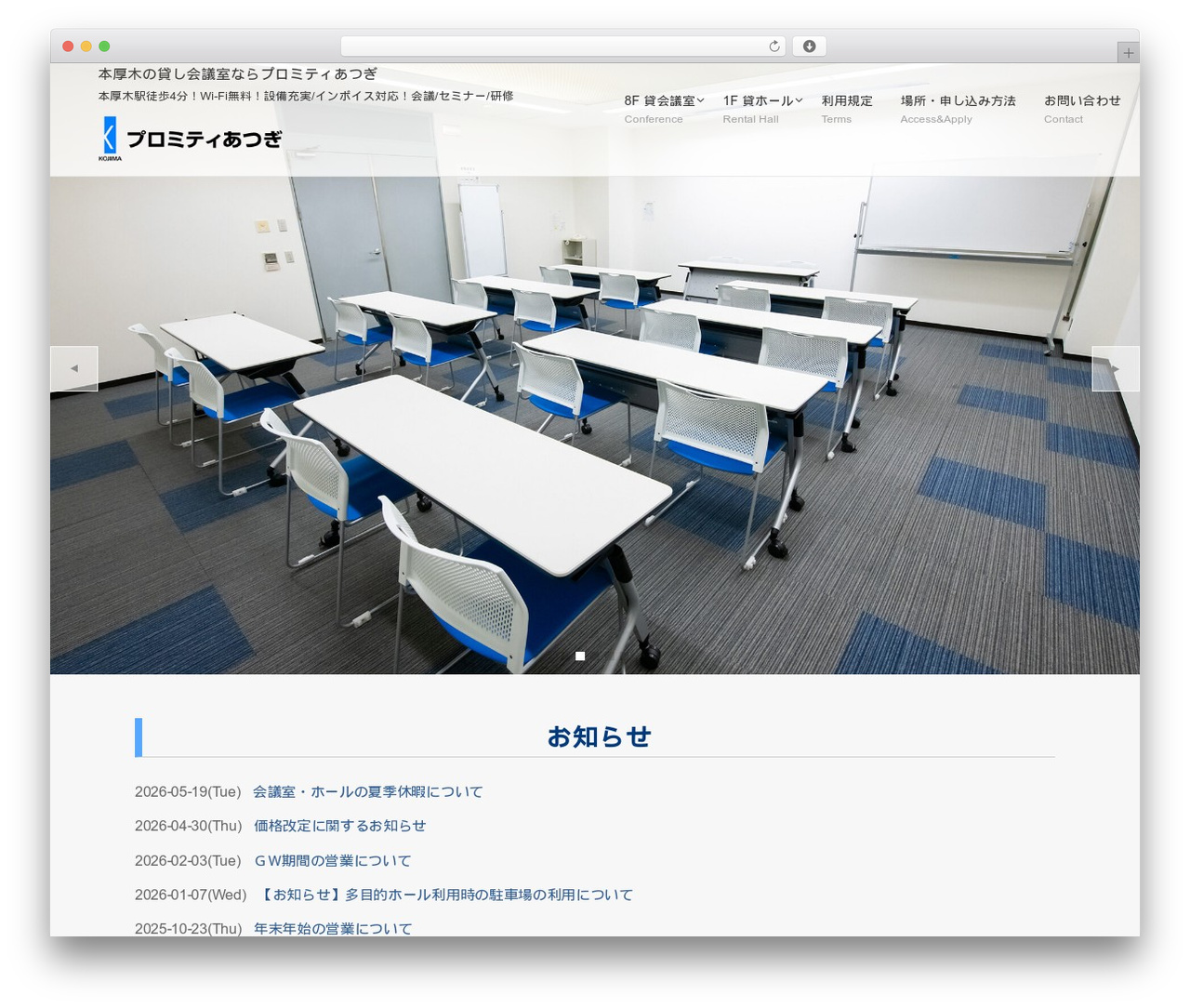Viewport: 1190px width, 1008px height.
Task: Open the 年末年始の営業について notice
Action: [333, 928]
